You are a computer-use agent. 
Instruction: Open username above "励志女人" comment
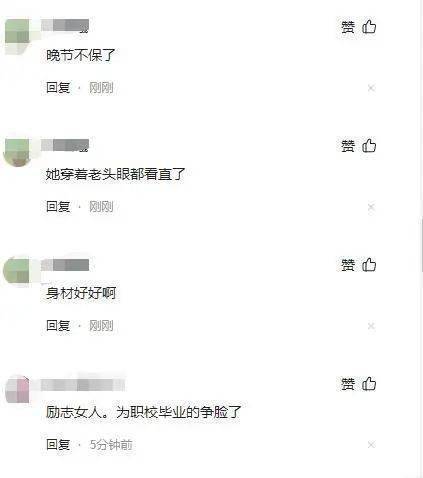point(83,384)
